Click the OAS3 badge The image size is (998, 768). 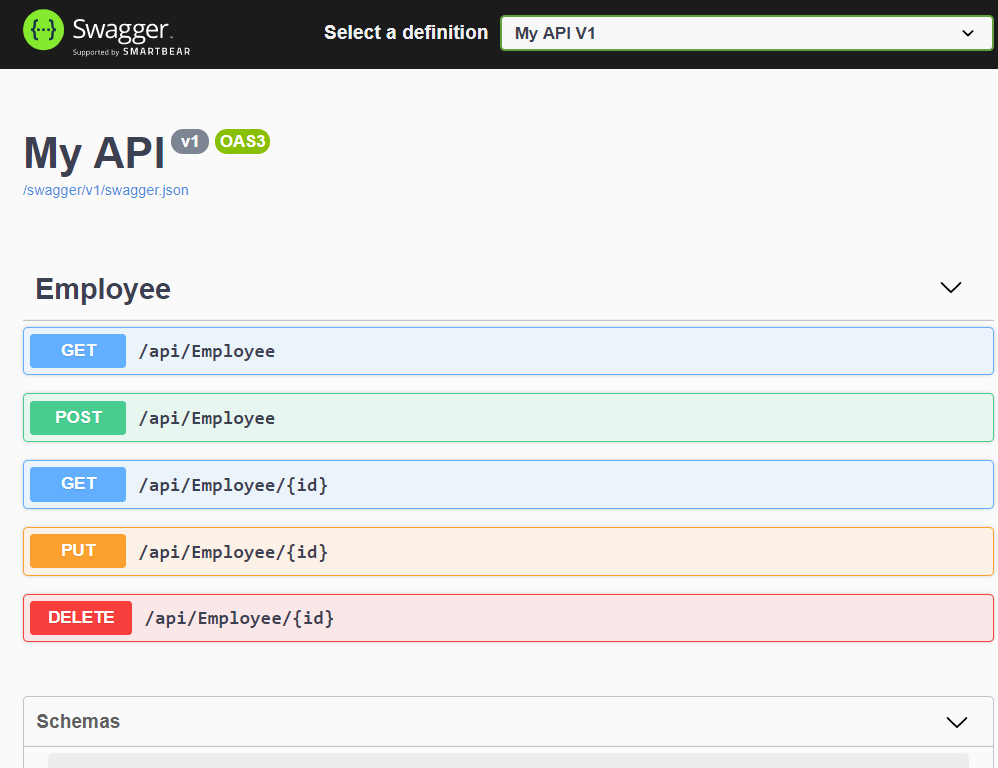pyautogui.click(x=242, y=142)
